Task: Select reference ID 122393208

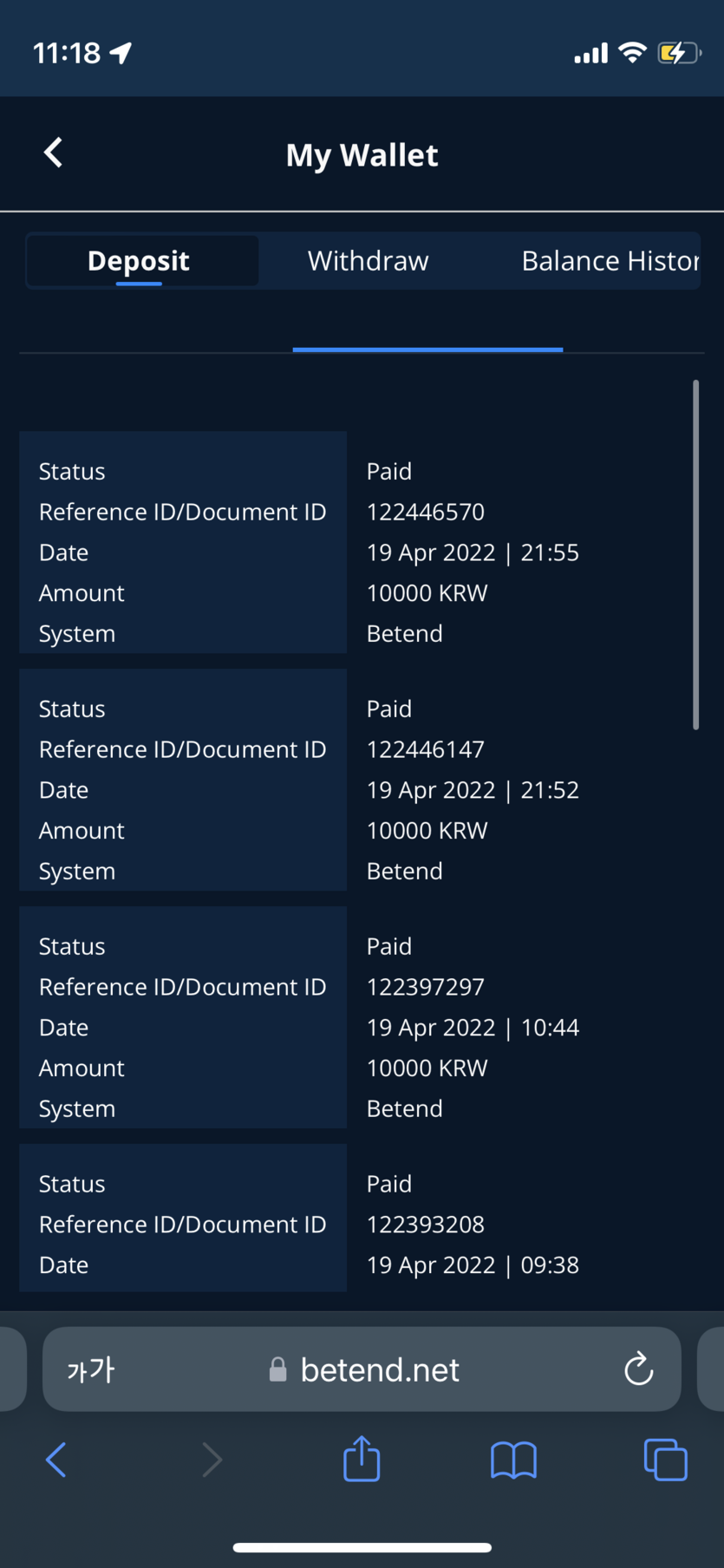Action: [426, 1225]
